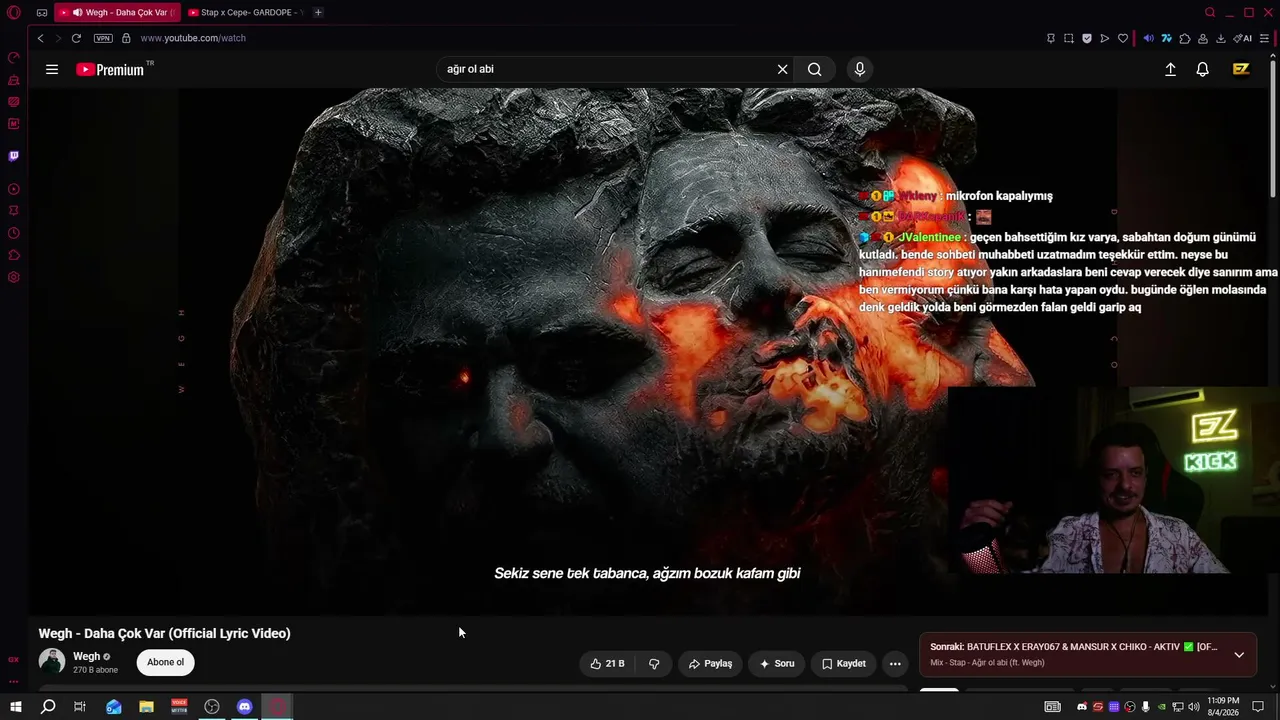This screenshot has height=720, width=1280.
Task: Open sidebar history clock icon
Action: tap(14, 233)
